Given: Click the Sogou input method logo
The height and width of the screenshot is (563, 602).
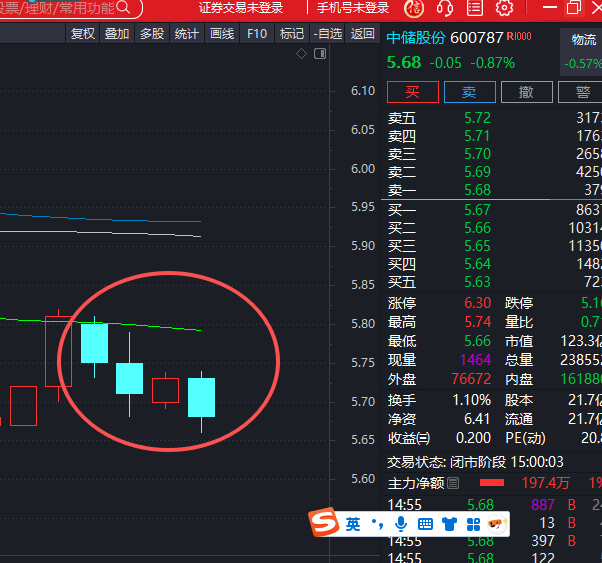Looking at the screenshot, I should pos(324,523).
